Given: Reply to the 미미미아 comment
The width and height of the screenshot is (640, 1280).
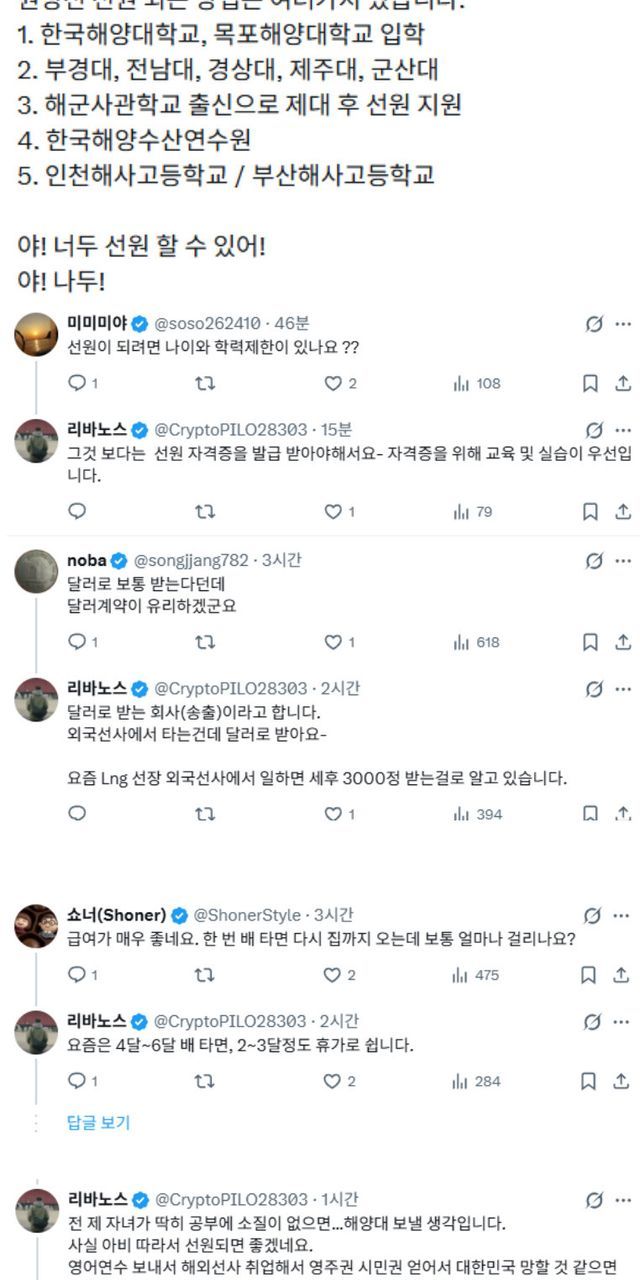Looking at the screenshot, I should click(77, 383).
